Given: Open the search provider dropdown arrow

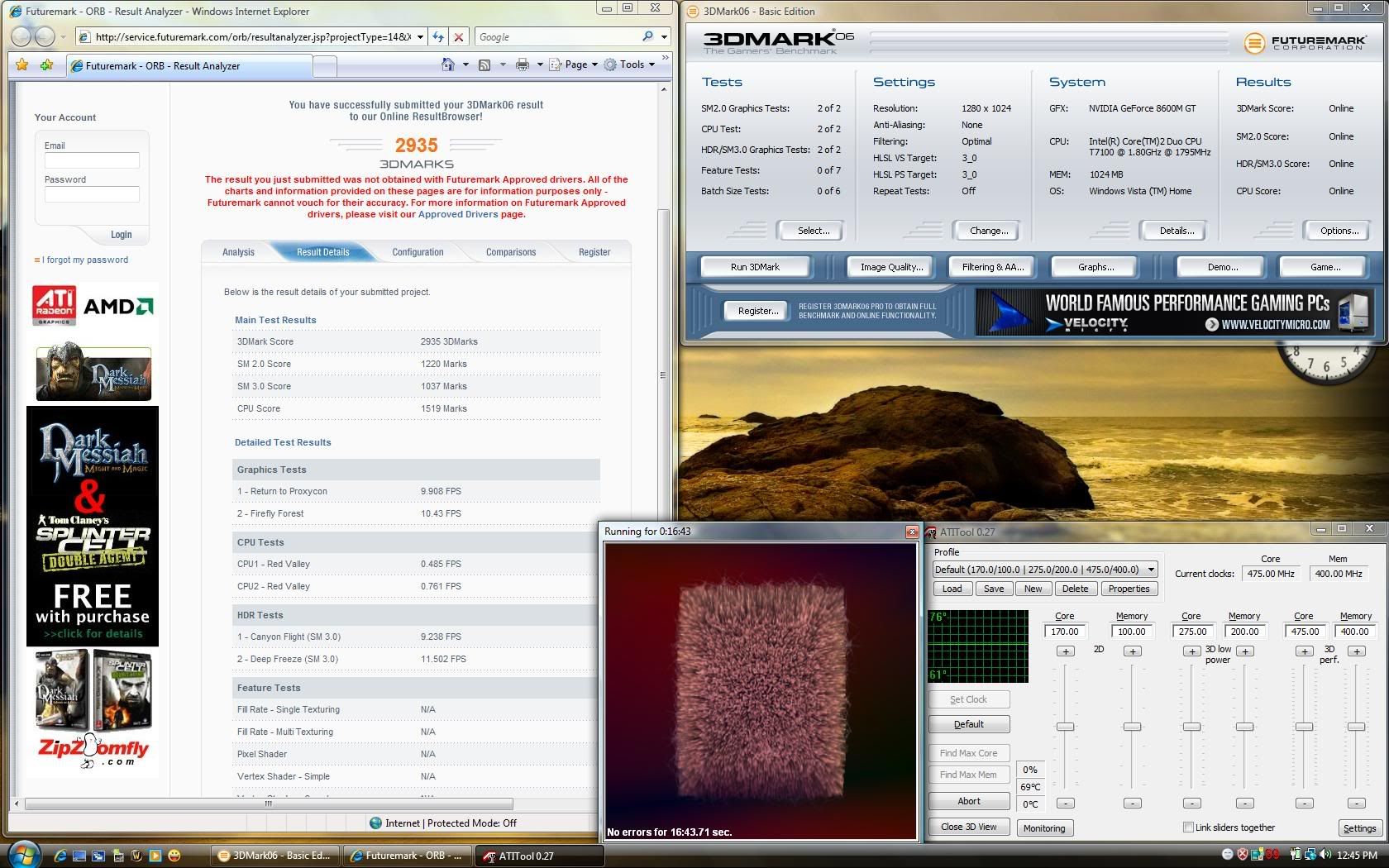Looking at the screenshot, I should coord(664,36).
